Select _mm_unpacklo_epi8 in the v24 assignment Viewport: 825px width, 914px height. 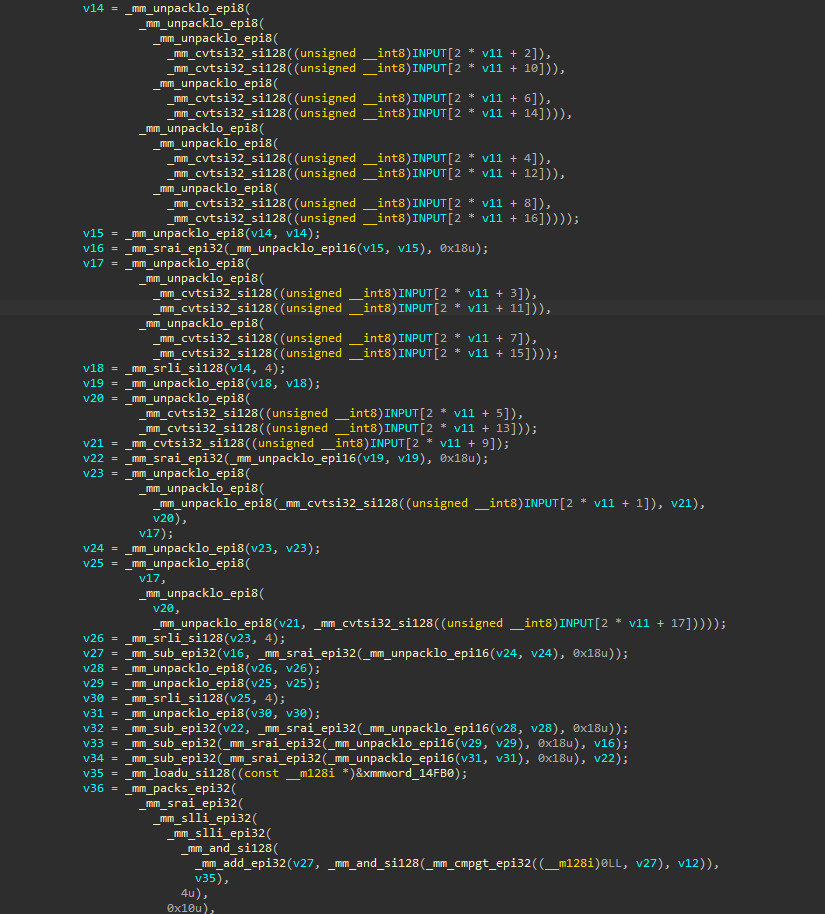coord(185,549)
